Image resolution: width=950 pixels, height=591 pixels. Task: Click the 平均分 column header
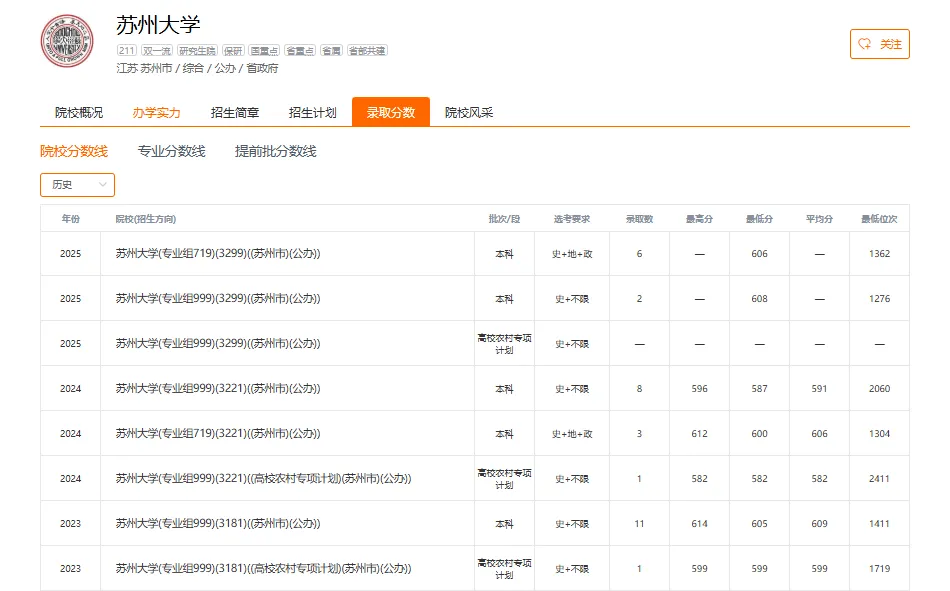coord(819,219)
